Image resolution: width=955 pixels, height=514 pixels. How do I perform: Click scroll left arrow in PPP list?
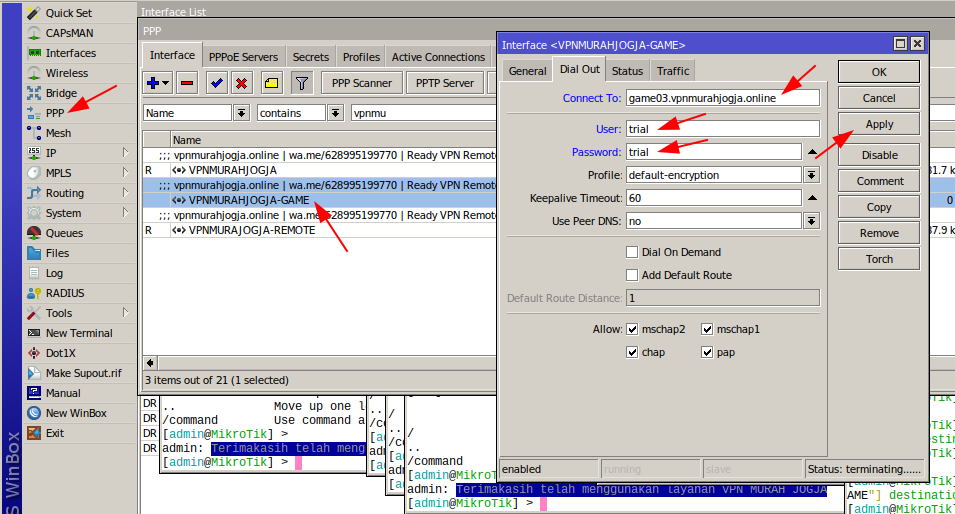point(150,363)
